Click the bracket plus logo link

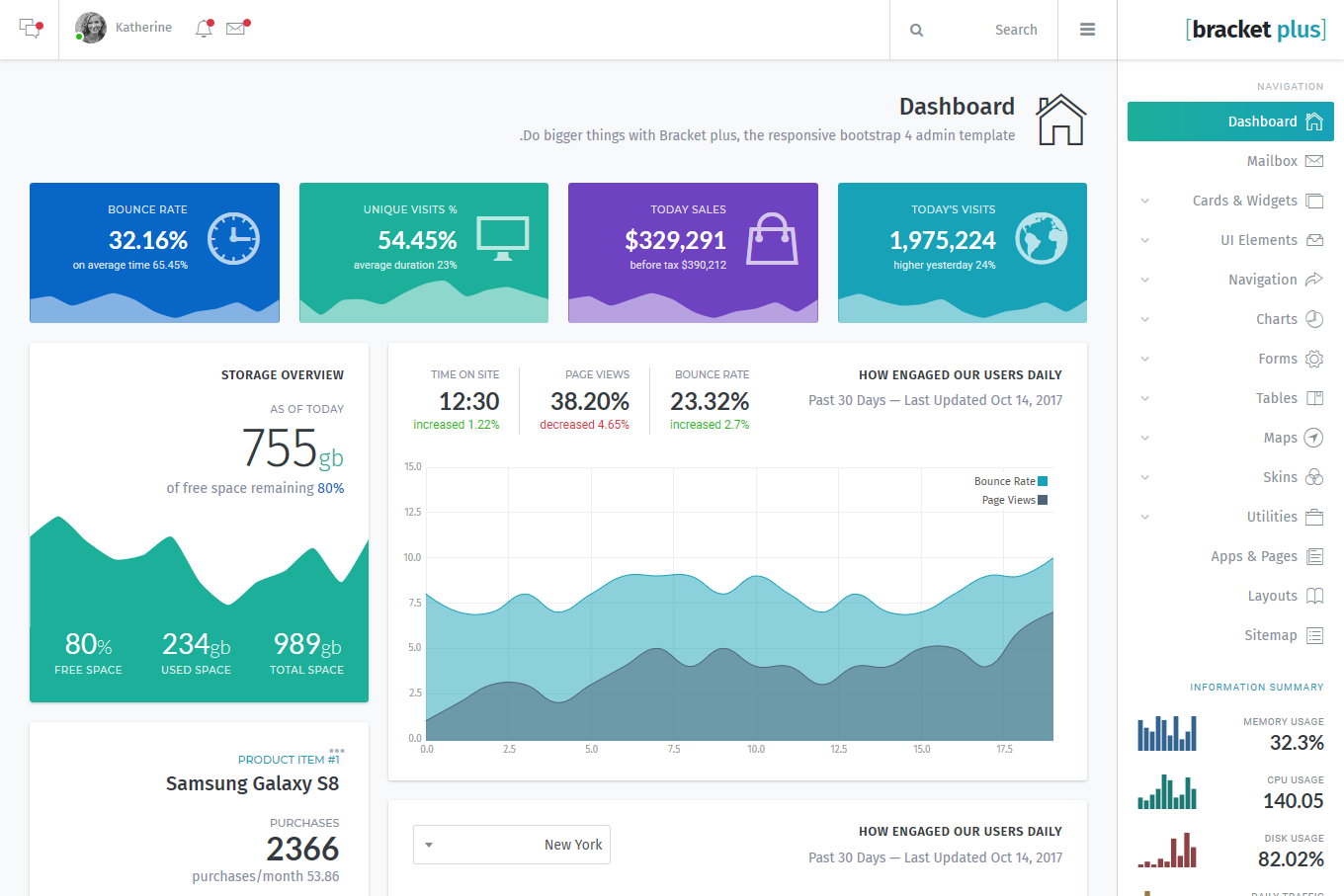click(x=1255, y=30)
